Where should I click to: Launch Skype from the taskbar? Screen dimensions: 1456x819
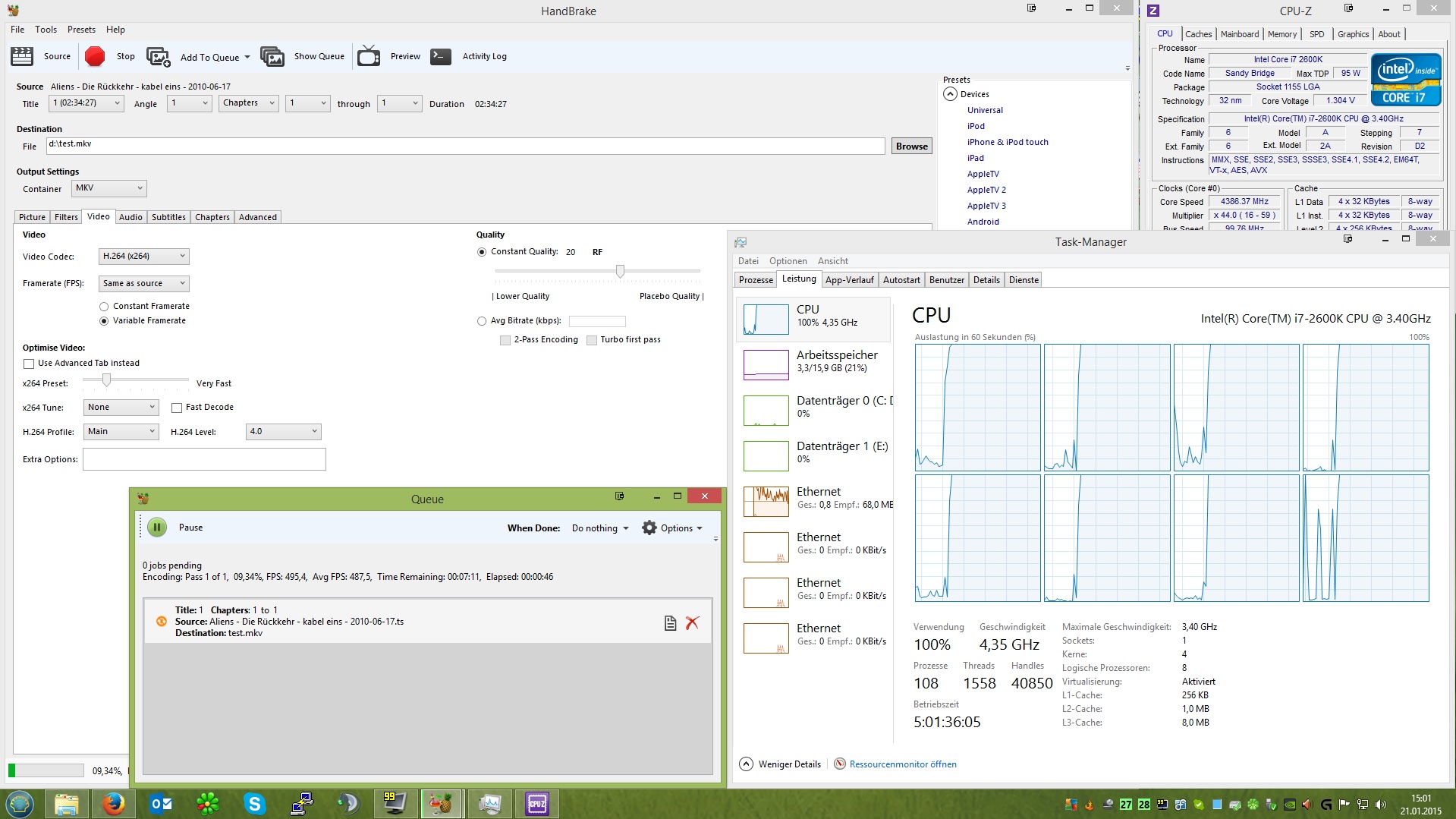click(x=254, y=803)
